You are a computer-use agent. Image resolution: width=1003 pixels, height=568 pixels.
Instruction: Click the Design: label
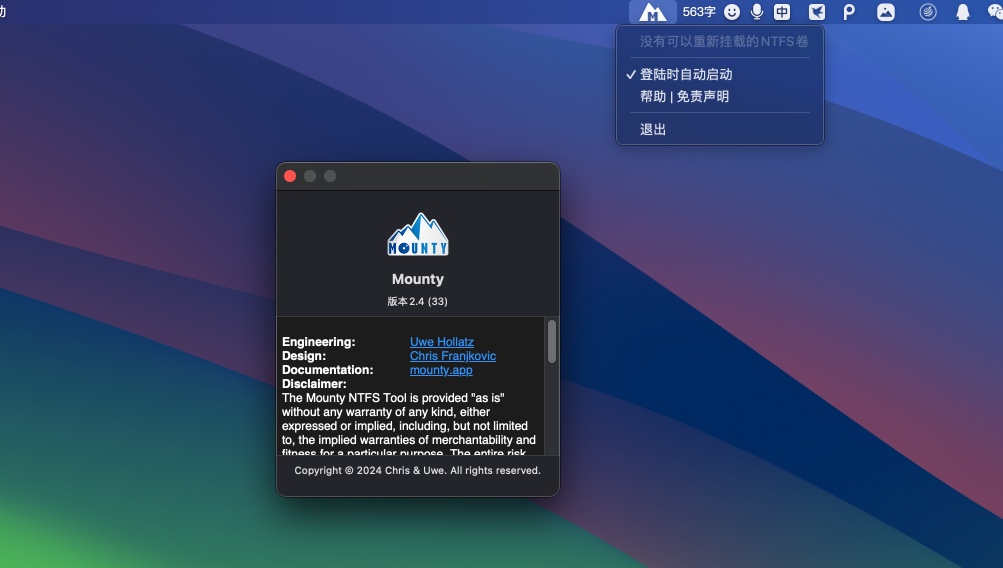[304, 356]
